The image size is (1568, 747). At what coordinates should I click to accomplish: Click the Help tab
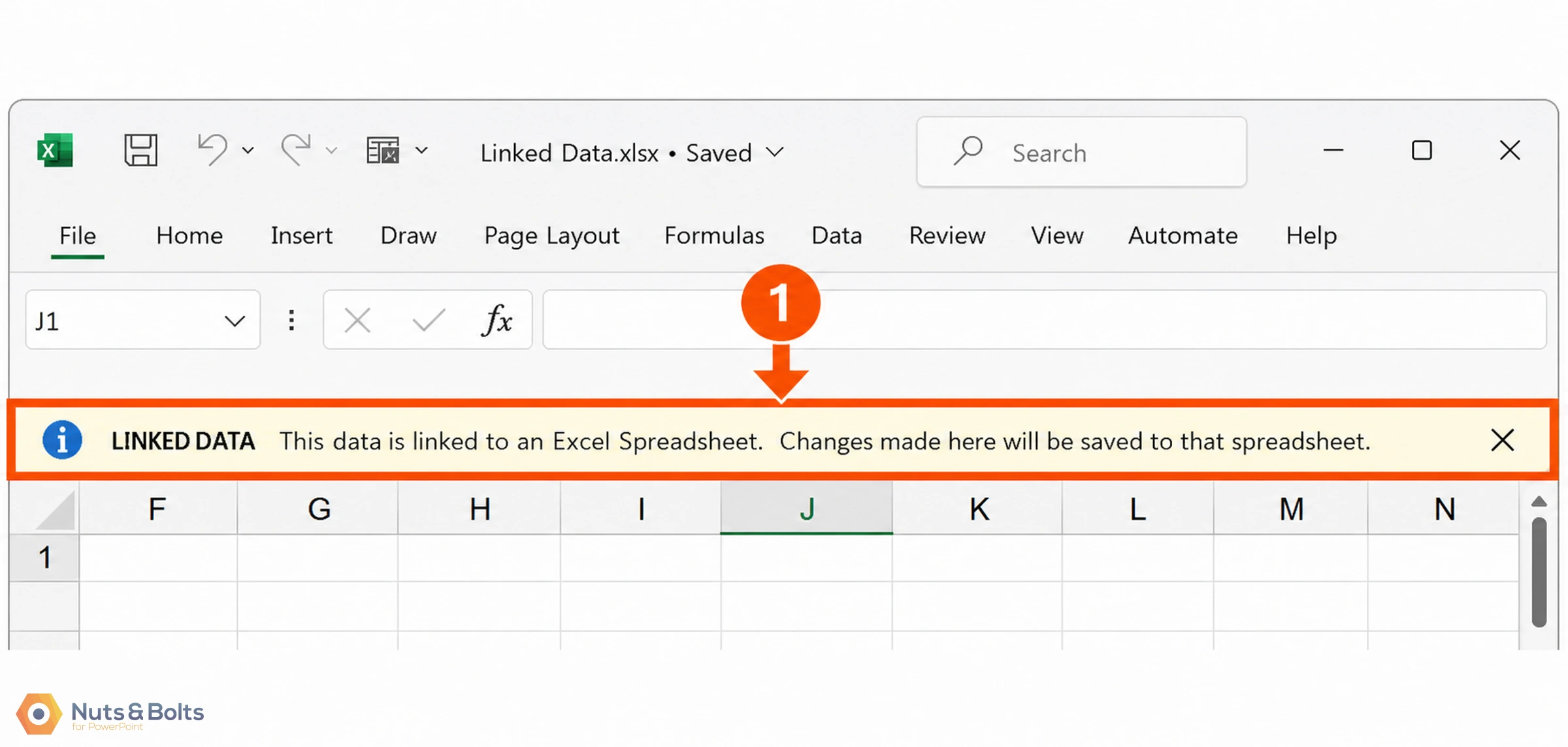click(x=1311, y=236)
